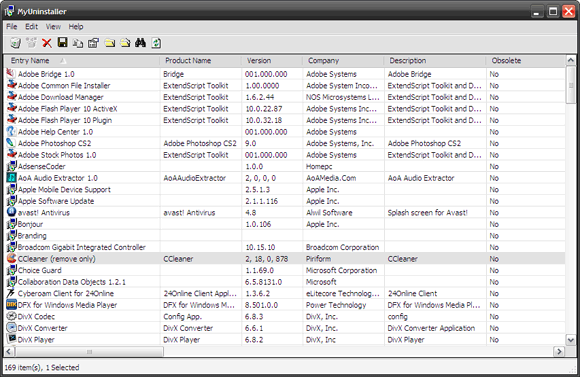This screenshot has width=580, height=377.
Task: Click the horizontal scrollbar thumb
Action: coord(89,351)
